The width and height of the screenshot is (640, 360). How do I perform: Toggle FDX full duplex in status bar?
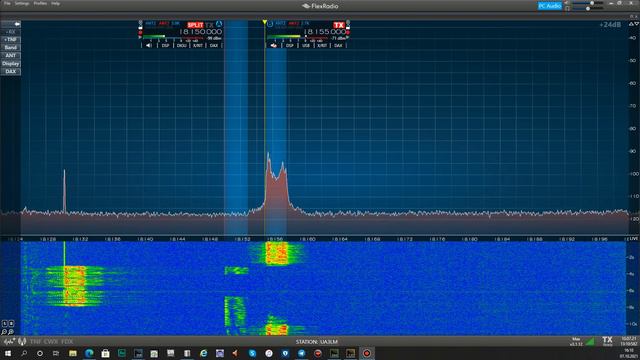click(x=67, y=341)
